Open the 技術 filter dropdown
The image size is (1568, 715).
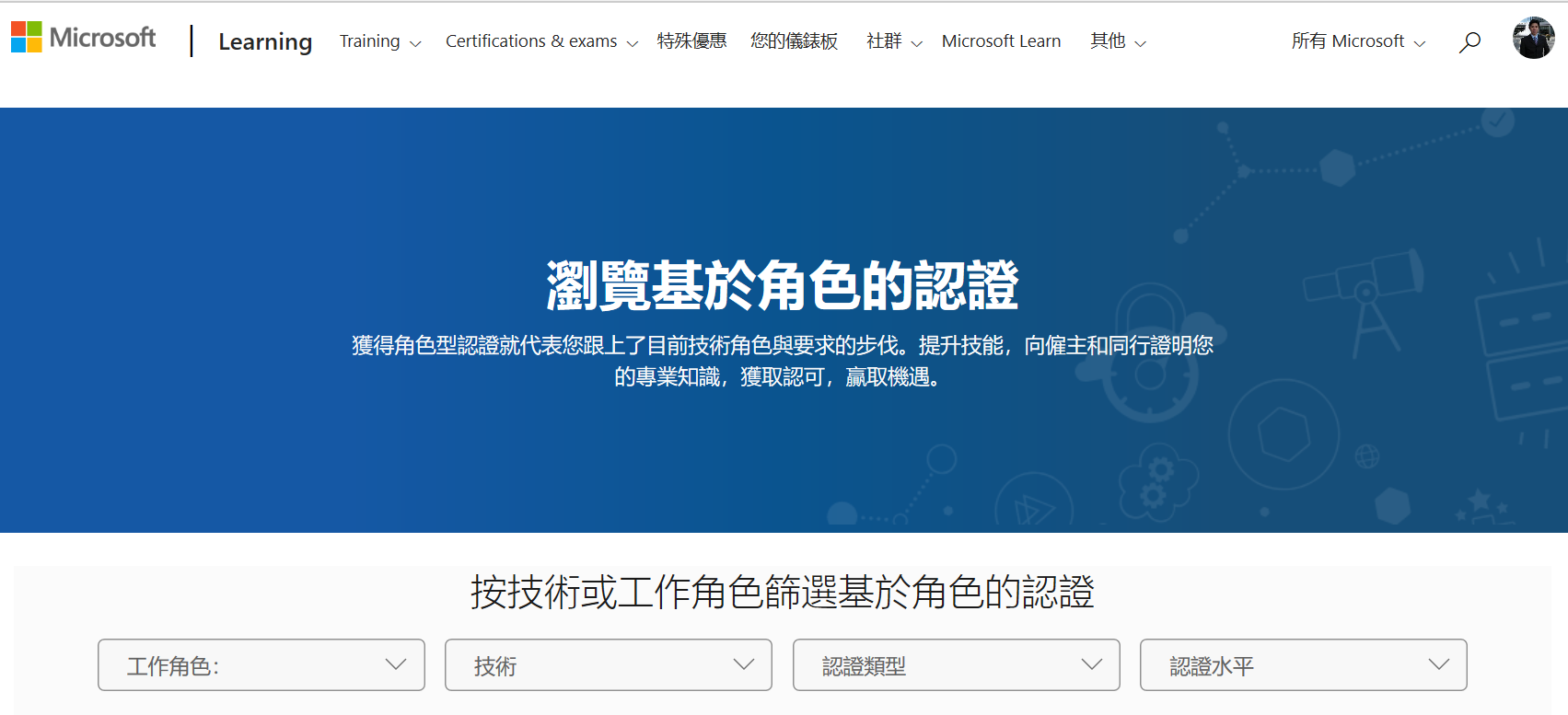tap(609, 664)
